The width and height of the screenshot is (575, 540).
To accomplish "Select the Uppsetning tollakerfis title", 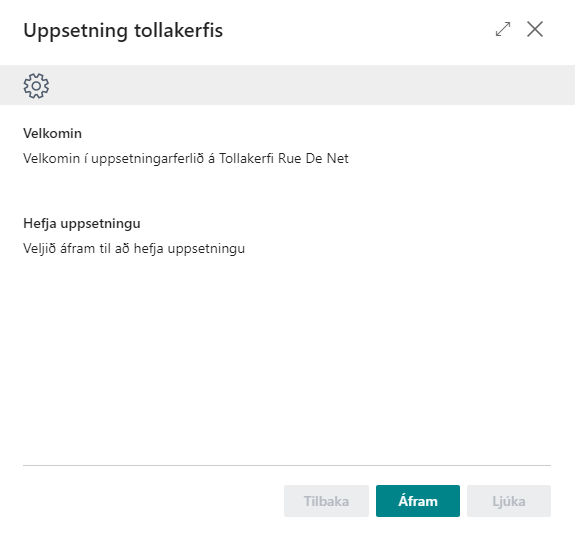I will click(x=123, y=30).
